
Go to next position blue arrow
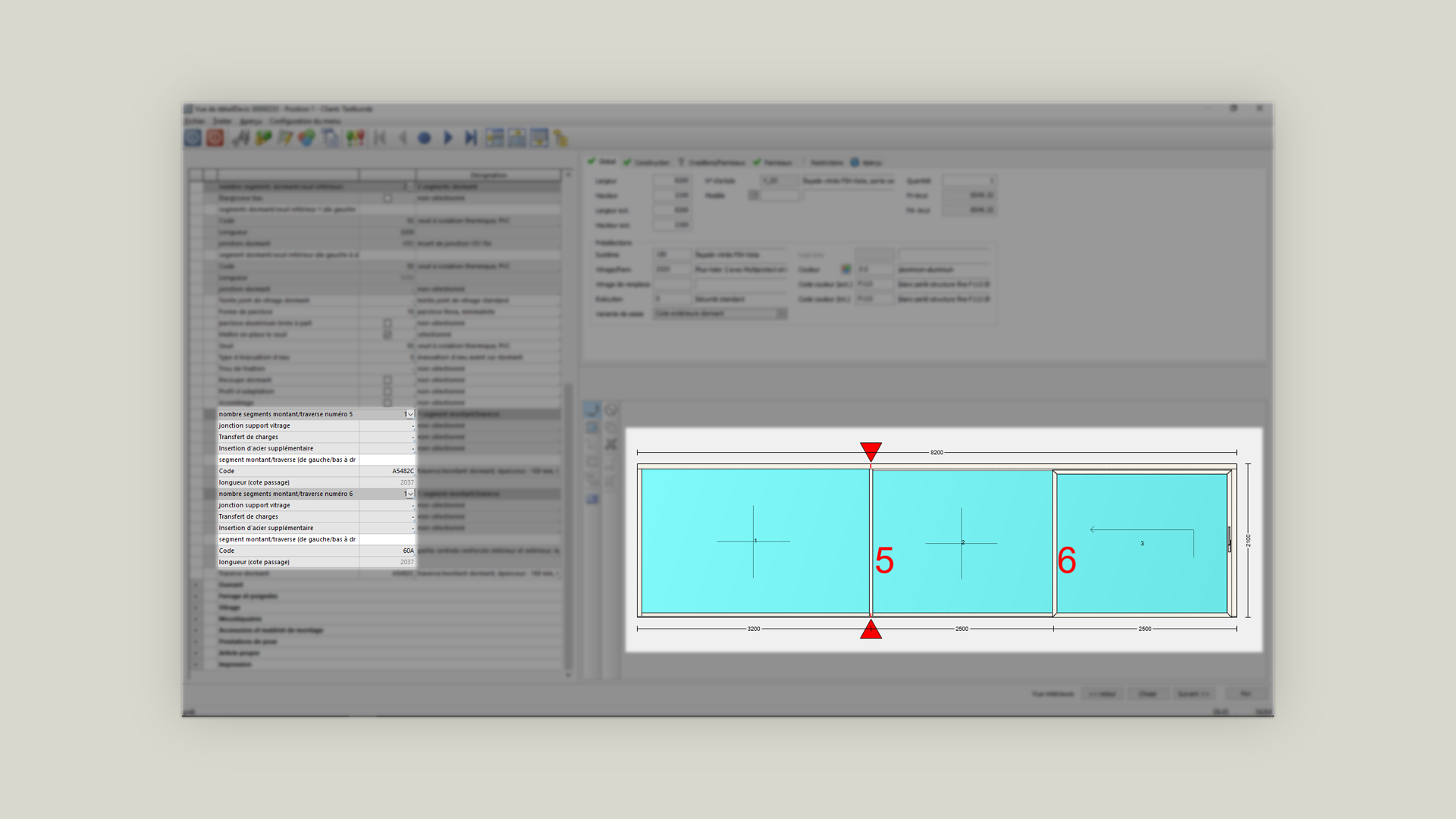(448, 138)
